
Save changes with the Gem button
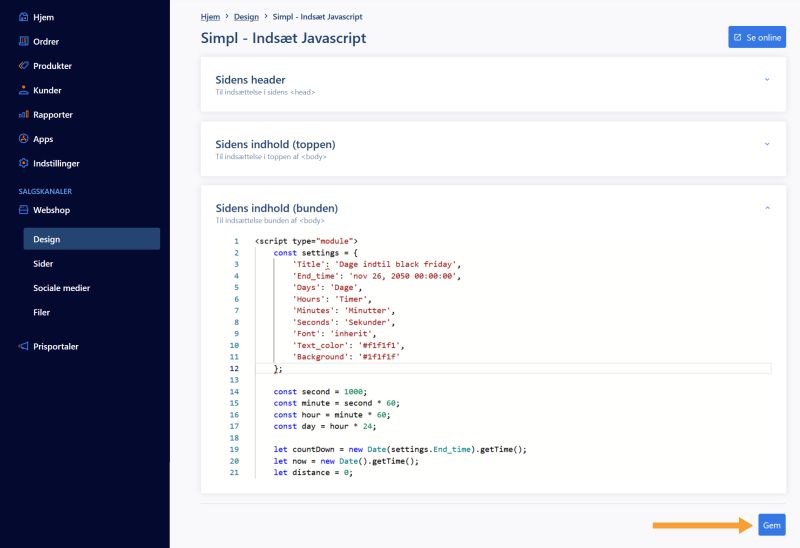[771, 525]
